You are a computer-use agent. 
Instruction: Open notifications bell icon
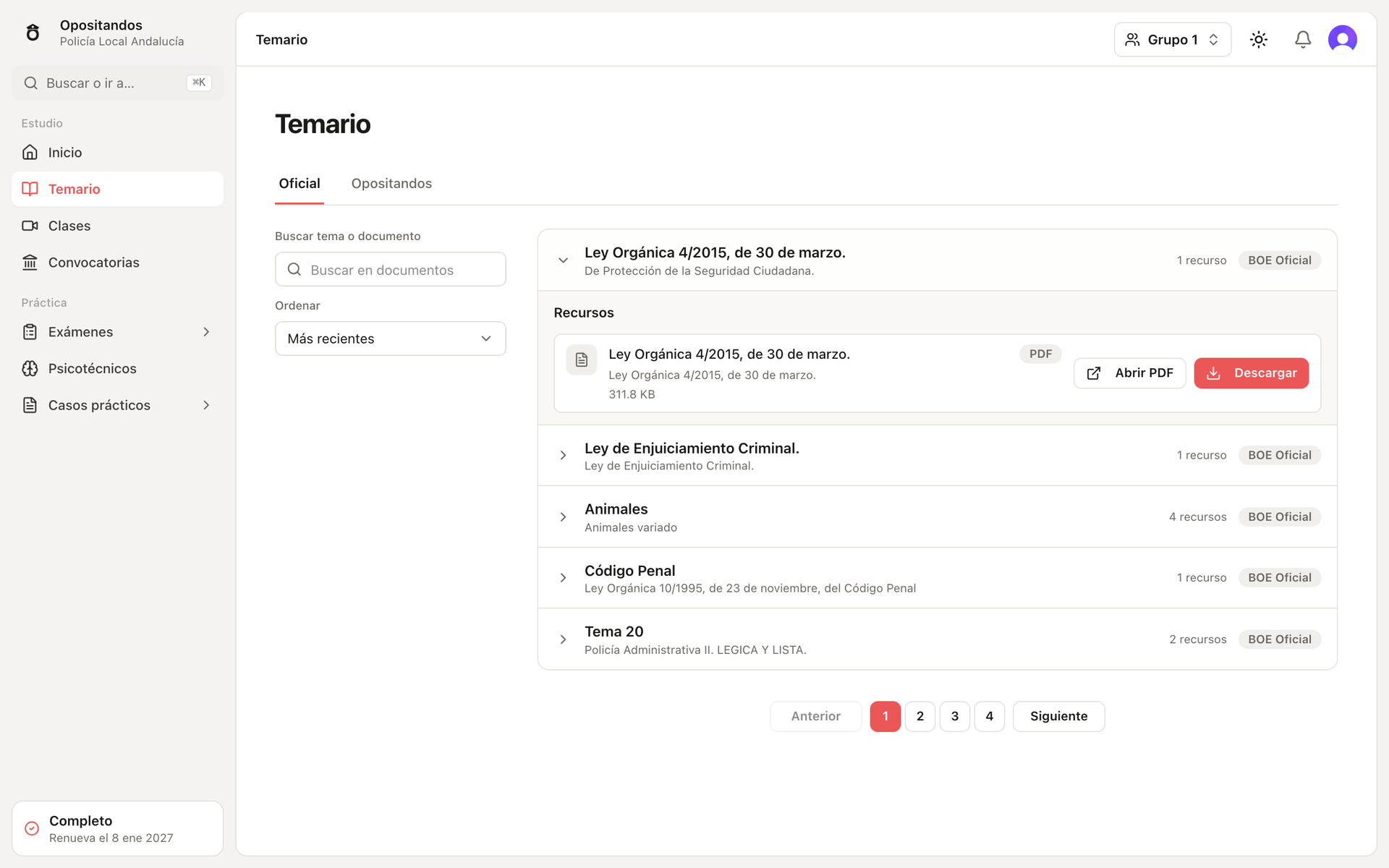click(1303, 40)
